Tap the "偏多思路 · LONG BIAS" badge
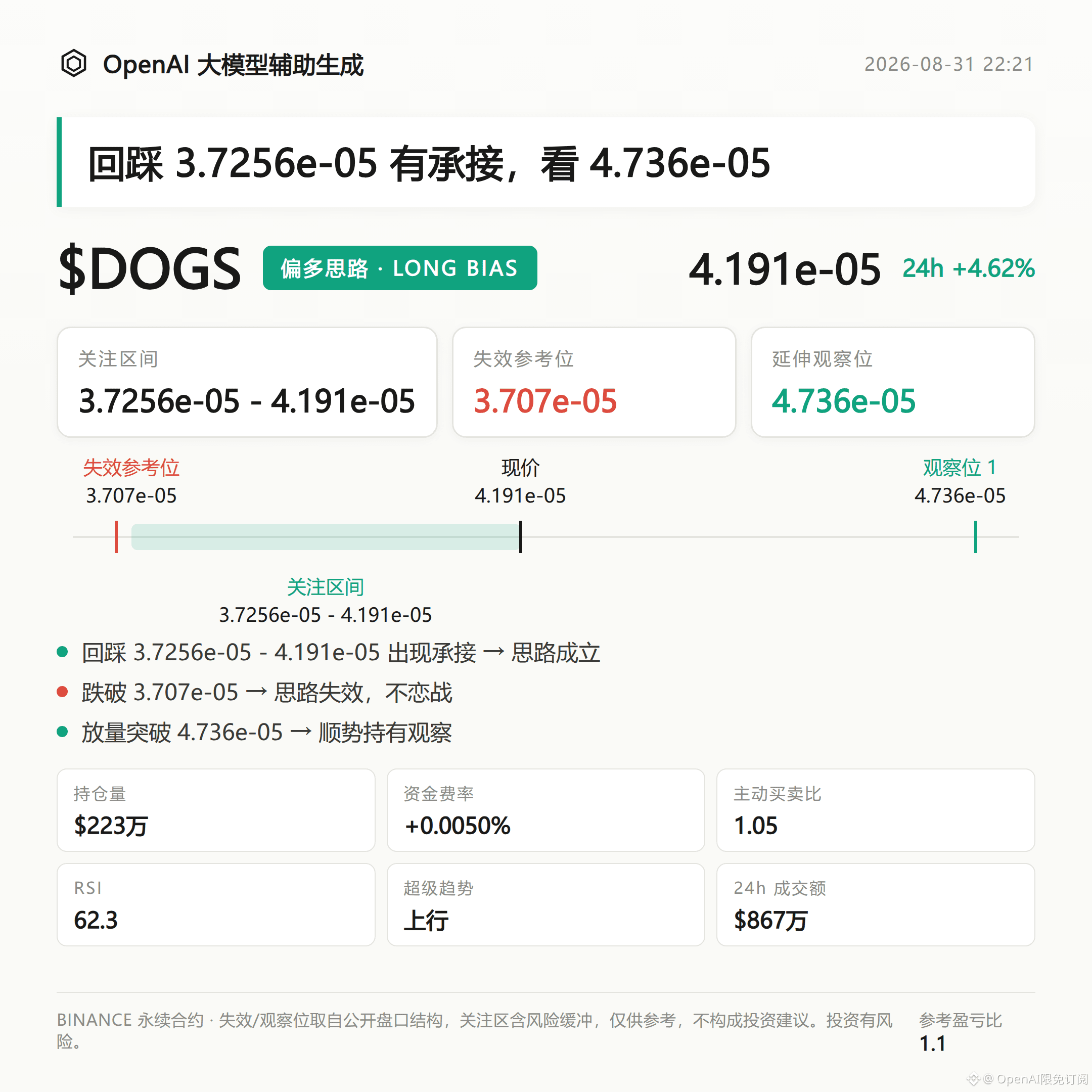The height and width of the screenshot is (1092, 1092). tap(399, 268)
